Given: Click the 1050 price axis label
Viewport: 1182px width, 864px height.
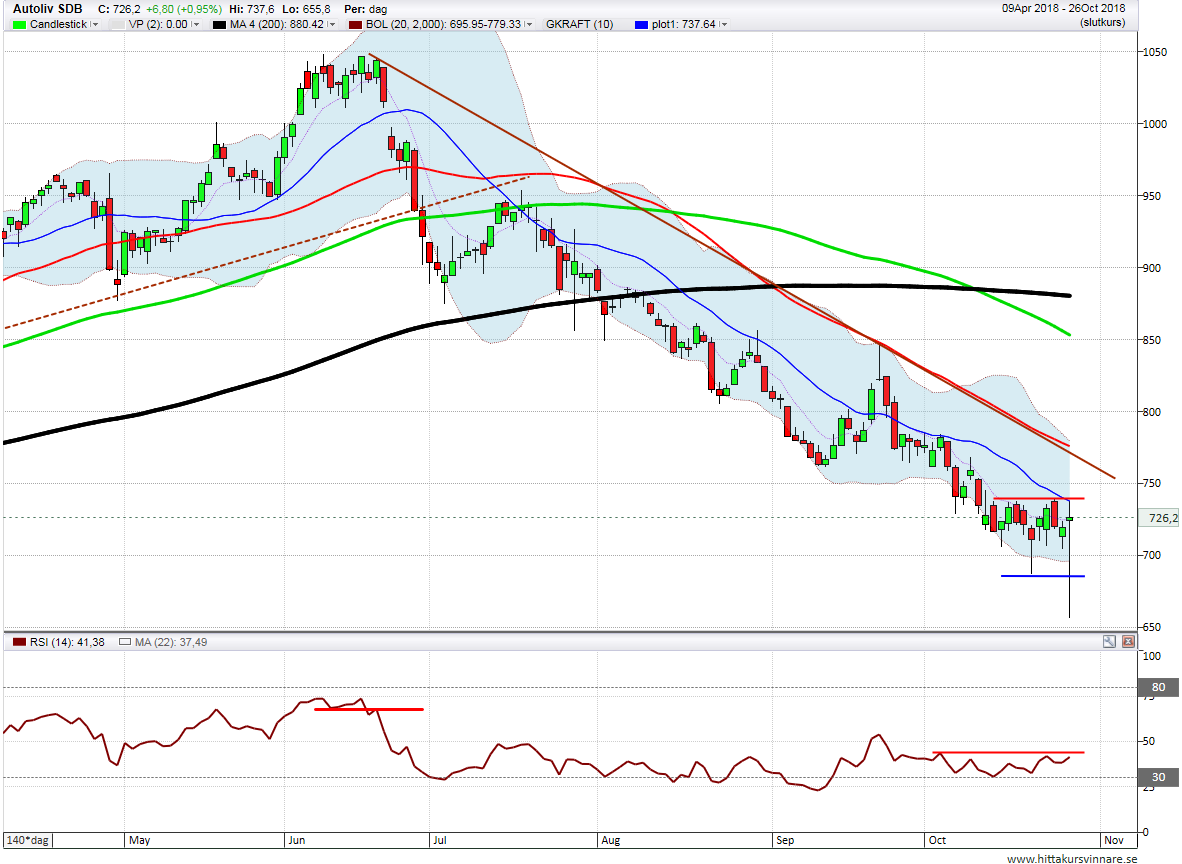Looking at the screenshot, I should coord(1155,52).
